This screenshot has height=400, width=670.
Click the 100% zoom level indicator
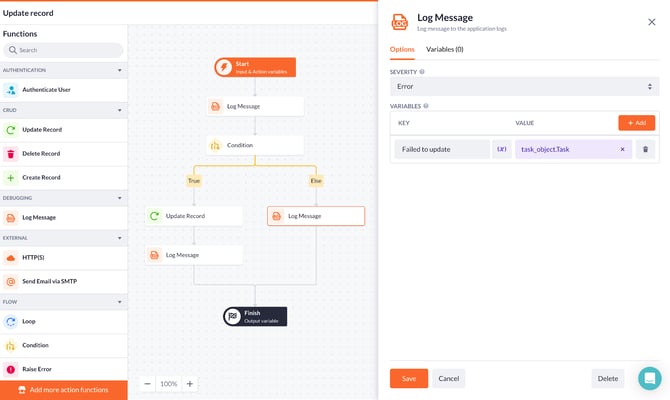(169, 384)
